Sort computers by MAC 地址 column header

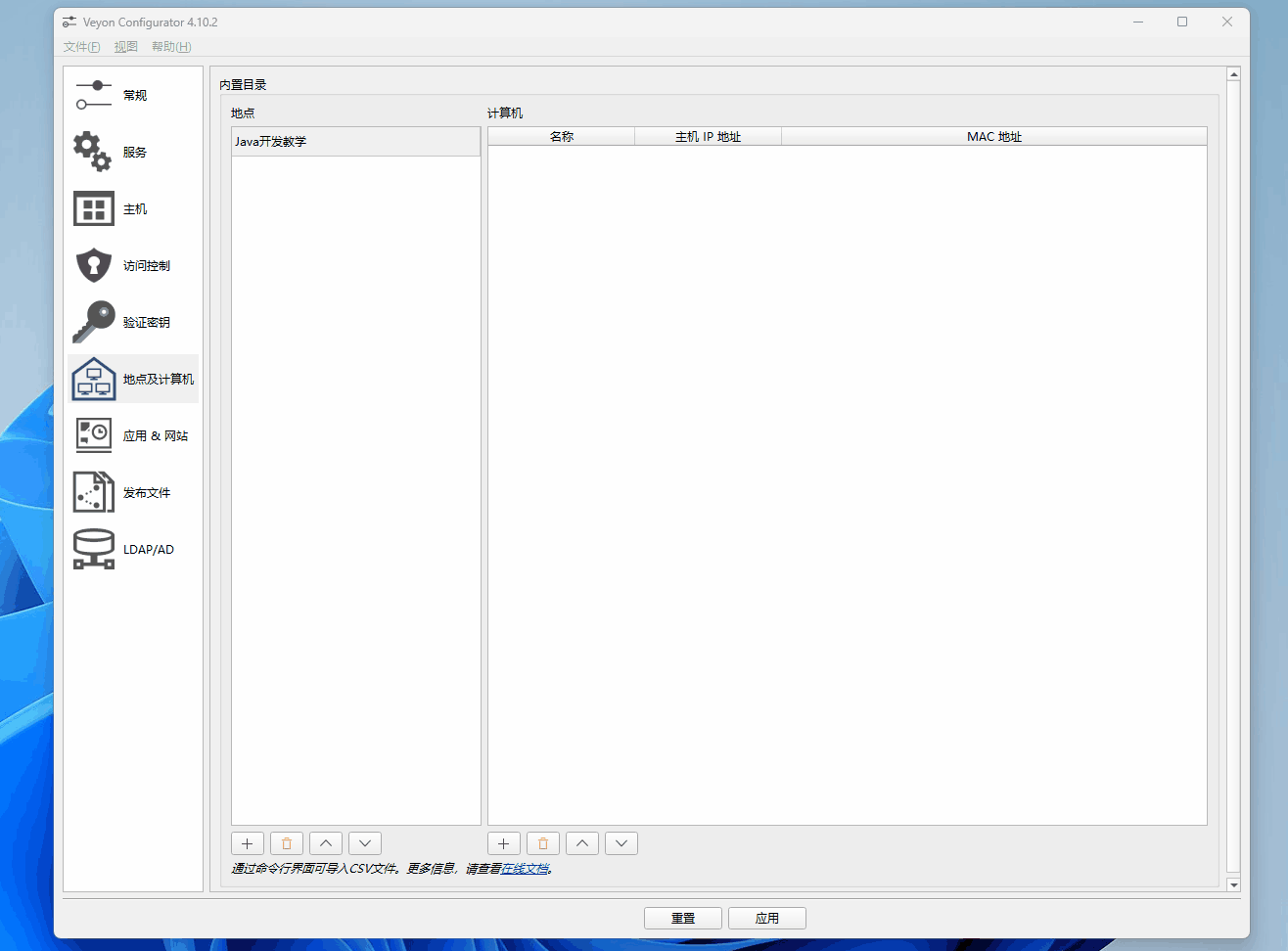pos(994,137)
